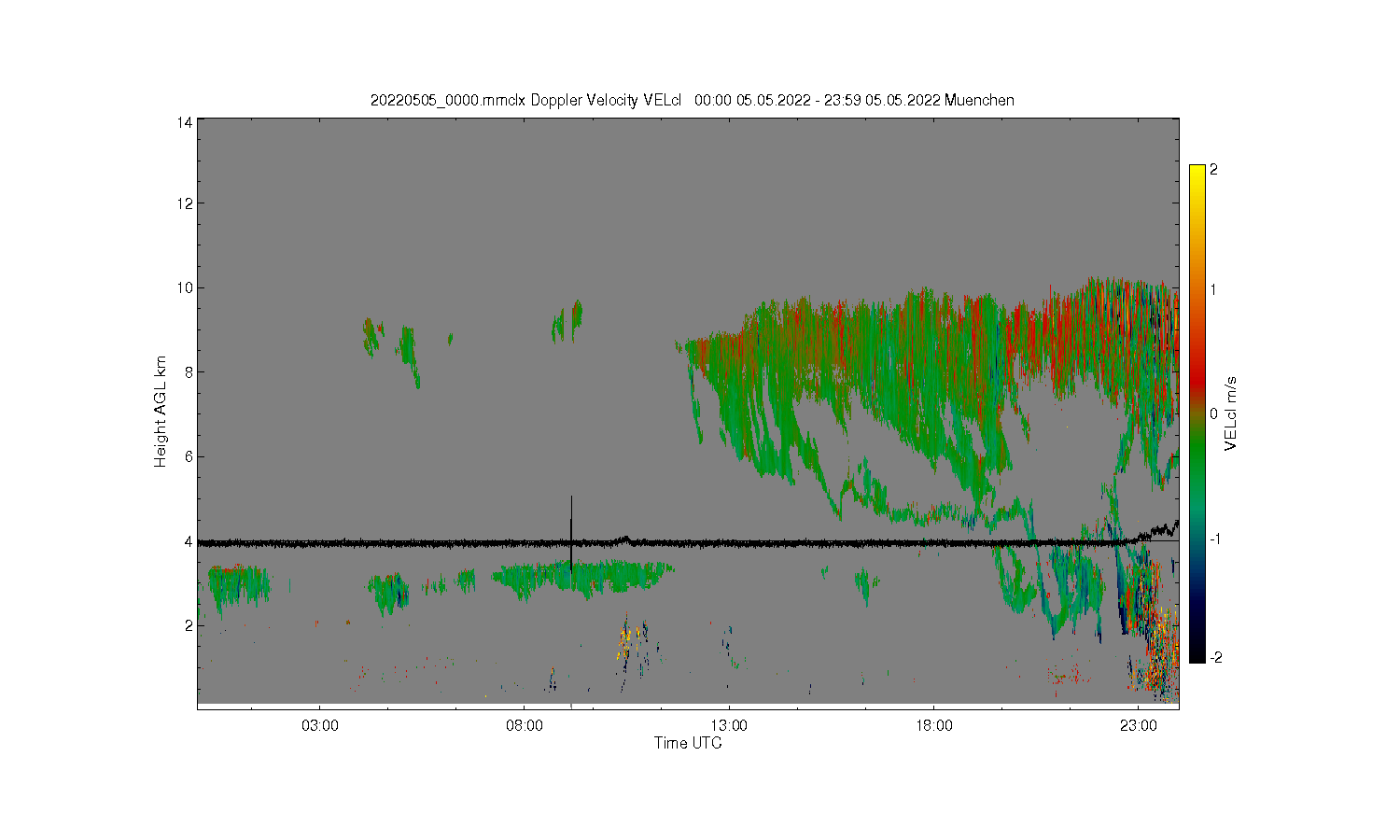Click the 'Time UTC' x-axis label
This screenshot has width=1400, height=840.
[x=688, y=743]
